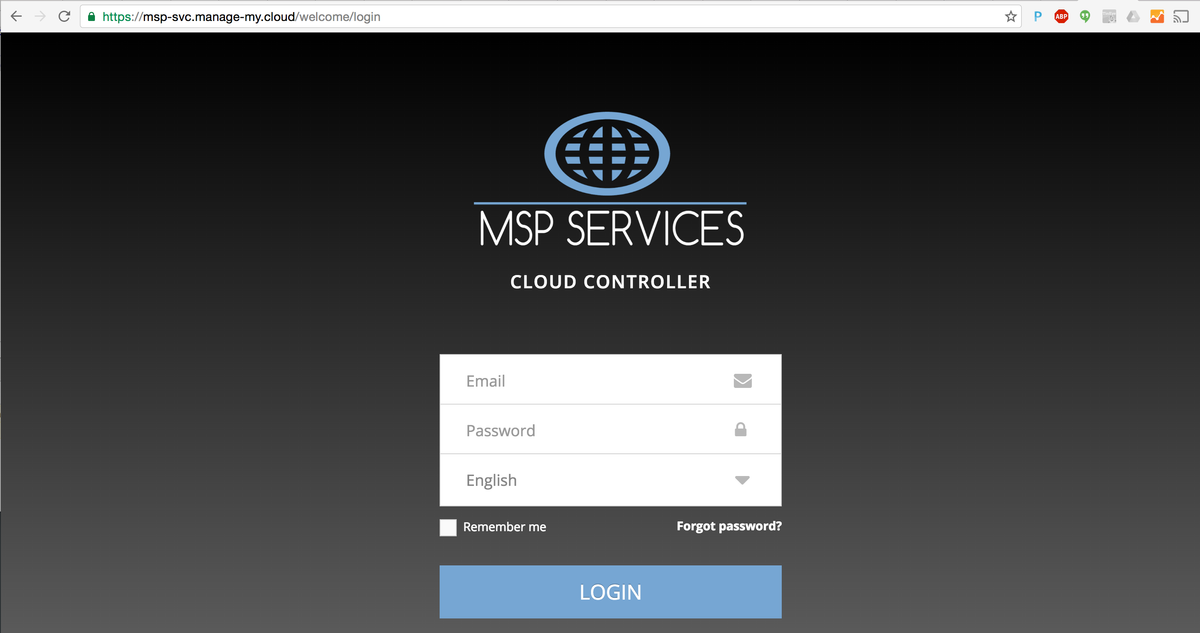The height and width of the screenshot is (633, 1200).
Task: Click the browser back arrow
Action: click(17, 16)
